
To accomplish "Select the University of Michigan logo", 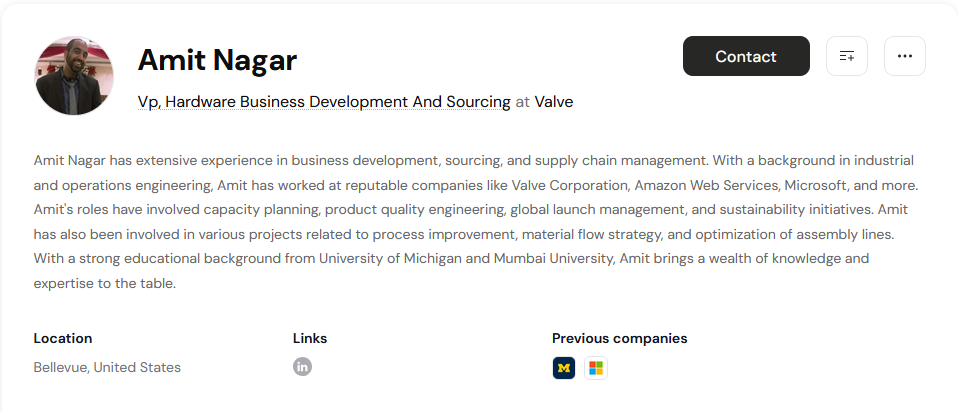I will click(x=564, y=368).
